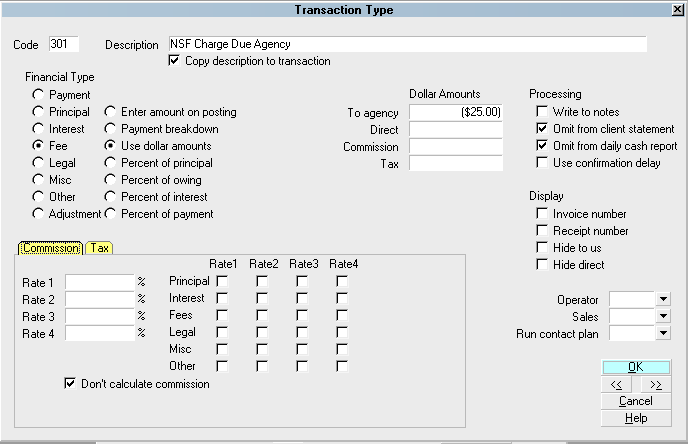This screenshot has width=688, height=444.
Task: Confirm with the OK button
Action: tap(636, 367)
